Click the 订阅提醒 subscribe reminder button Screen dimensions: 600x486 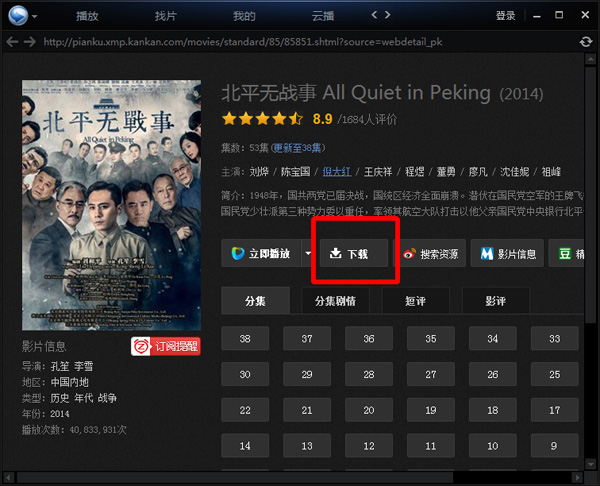click(165, 346)
